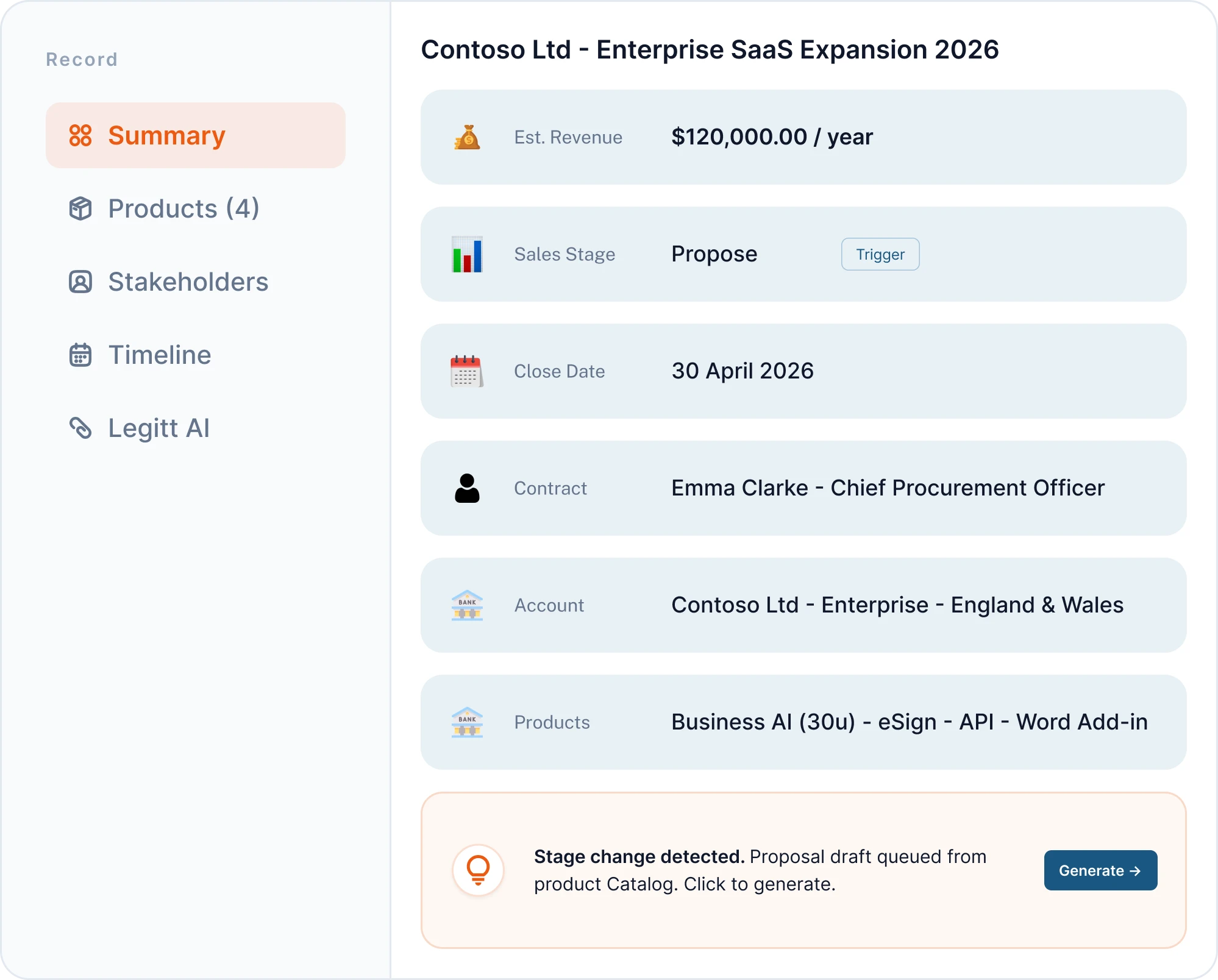This screenshot has width=1218, height=980.
Task: Click the red calendar icon beside Close Date
Action: tap(467, 371)
